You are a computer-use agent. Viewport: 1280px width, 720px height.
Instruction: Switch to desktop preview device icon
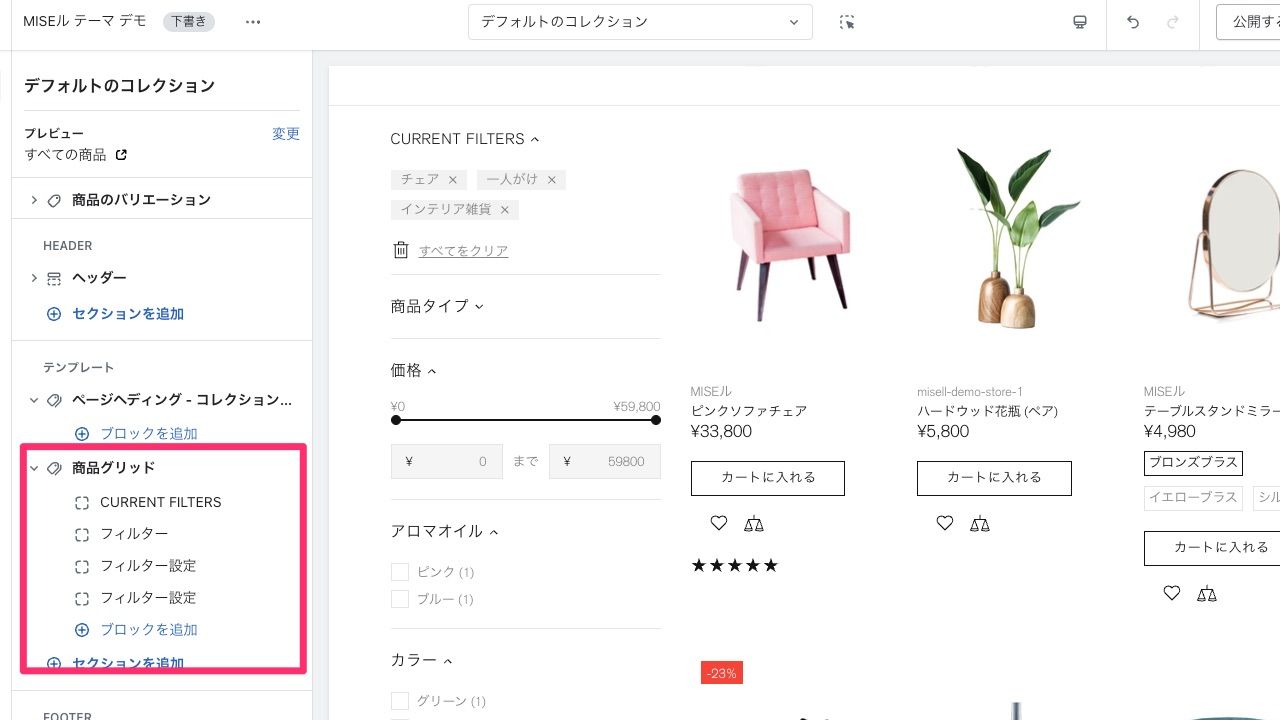pyautogui.click(x=1080, y=22)
